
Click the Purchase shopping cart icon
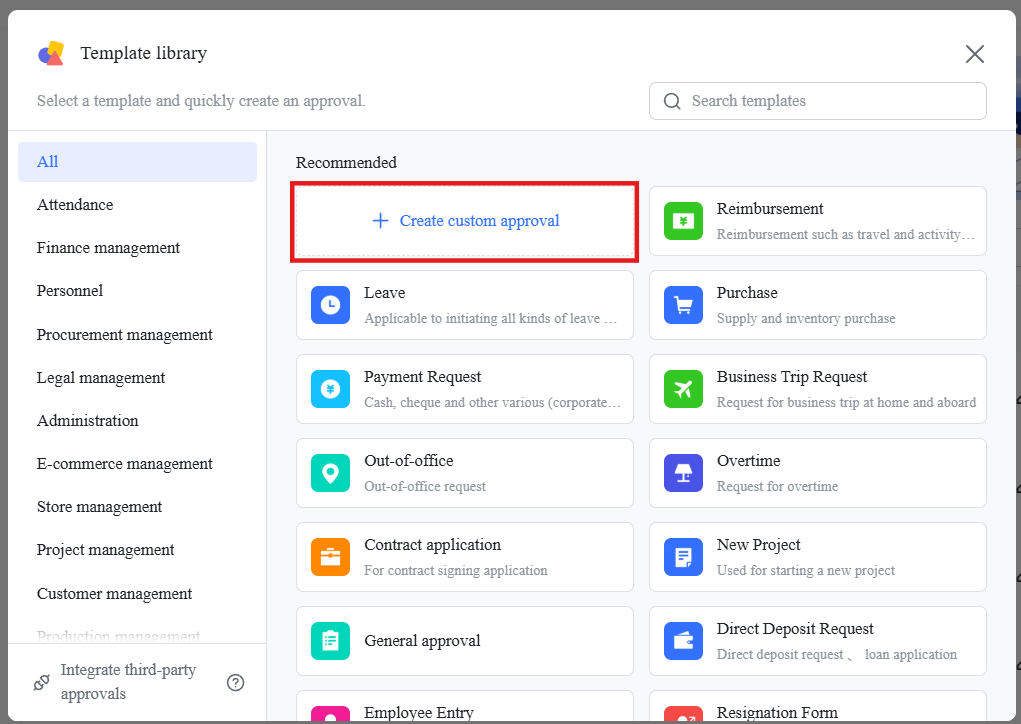coord(683,305)
